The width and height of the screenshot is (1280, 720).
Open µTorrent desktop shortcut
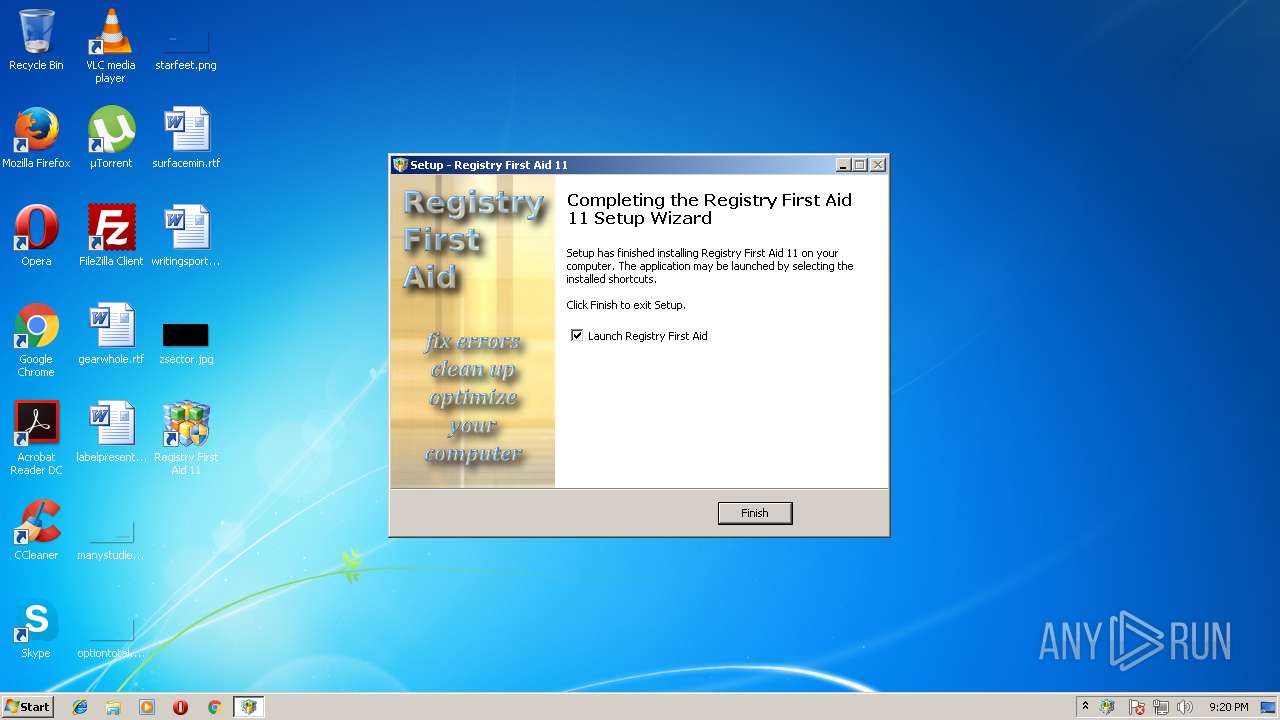[x=110, y=138]
